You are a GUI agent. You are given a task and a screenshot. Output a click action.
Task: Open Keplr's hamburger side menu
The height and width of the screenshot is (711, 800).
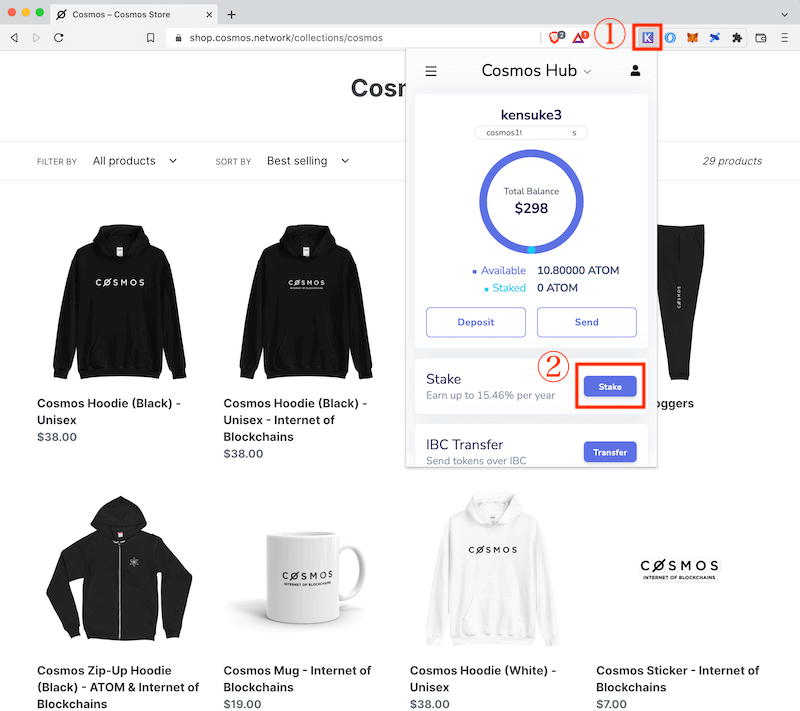click(x=431, y=71)
